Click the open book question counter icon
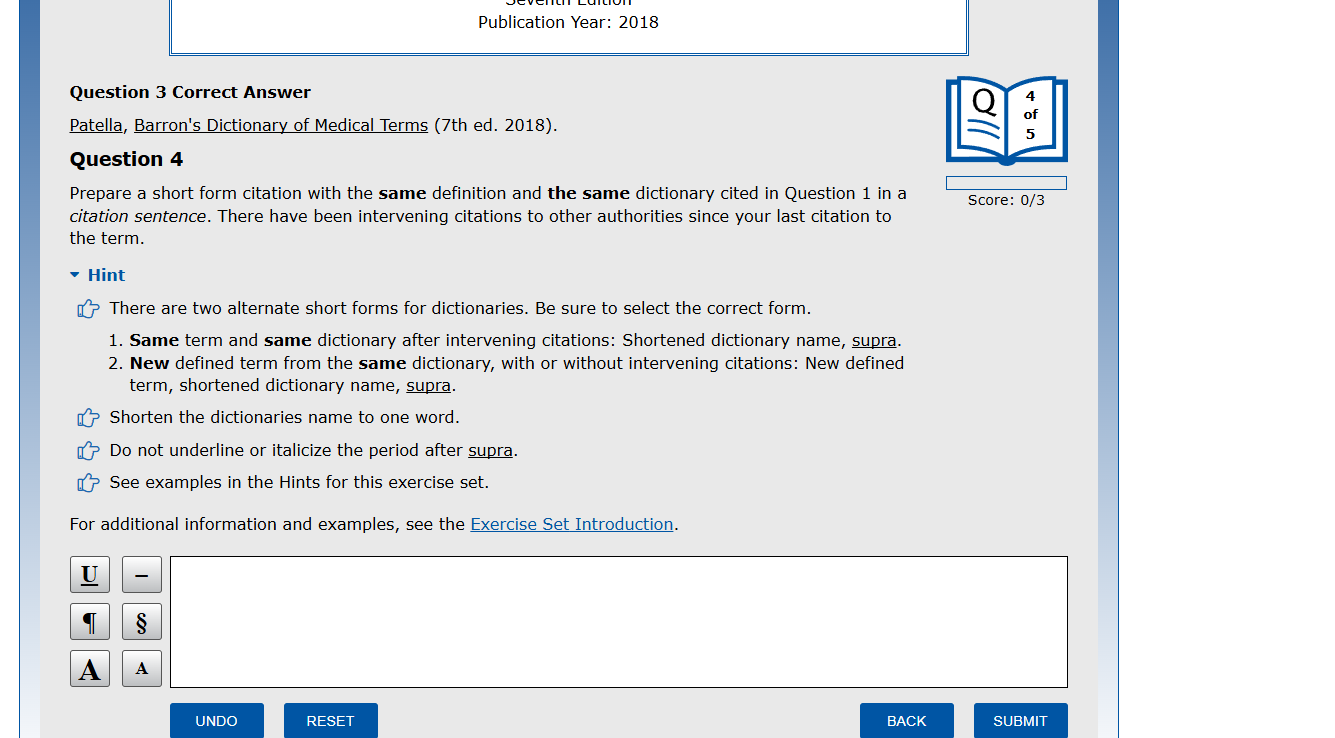This screenshot has height=738, width=1335. click(x=1005, y=120)
